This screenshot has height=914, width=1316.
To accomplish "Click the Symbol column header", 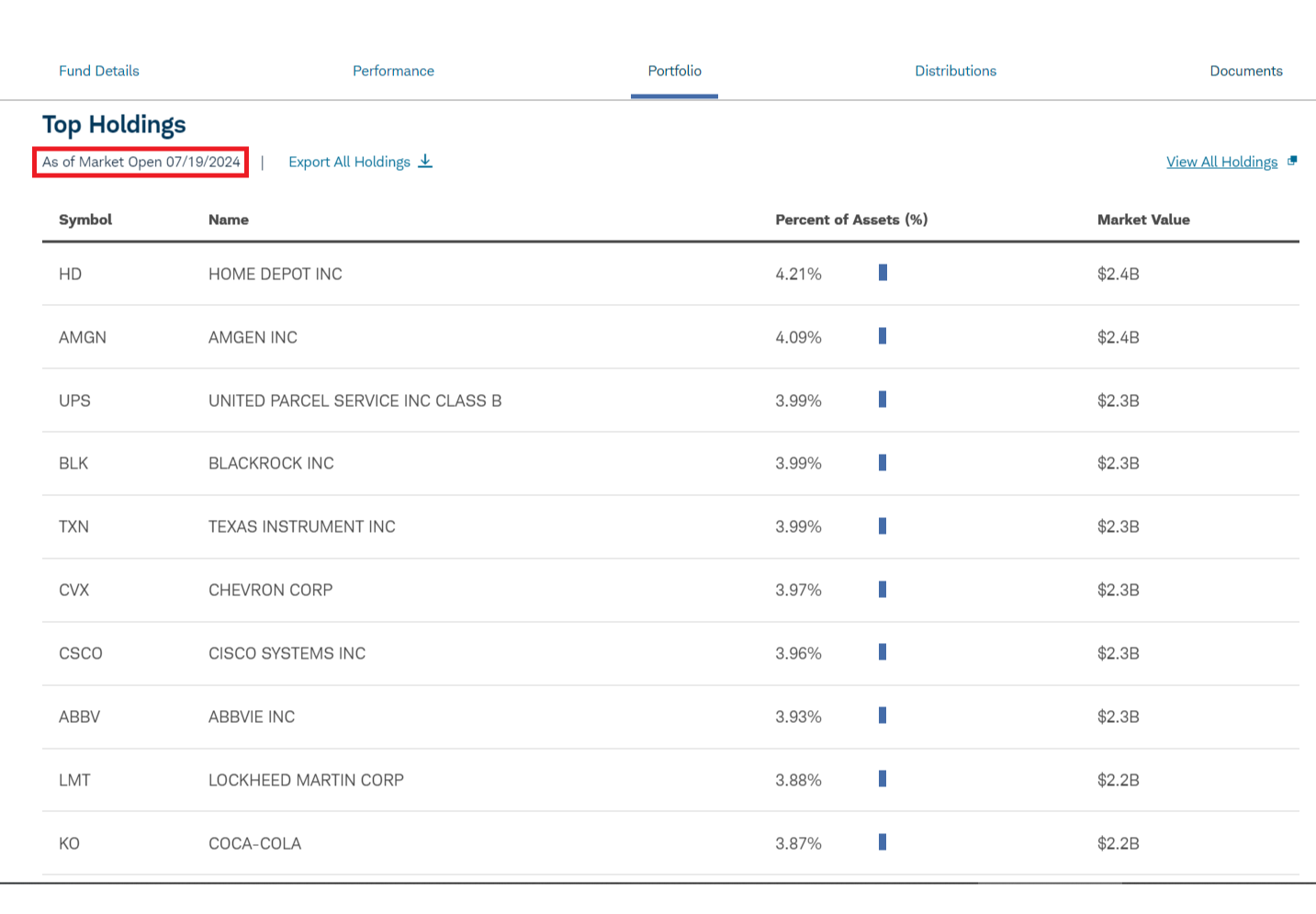I will (x=85, y=220).
